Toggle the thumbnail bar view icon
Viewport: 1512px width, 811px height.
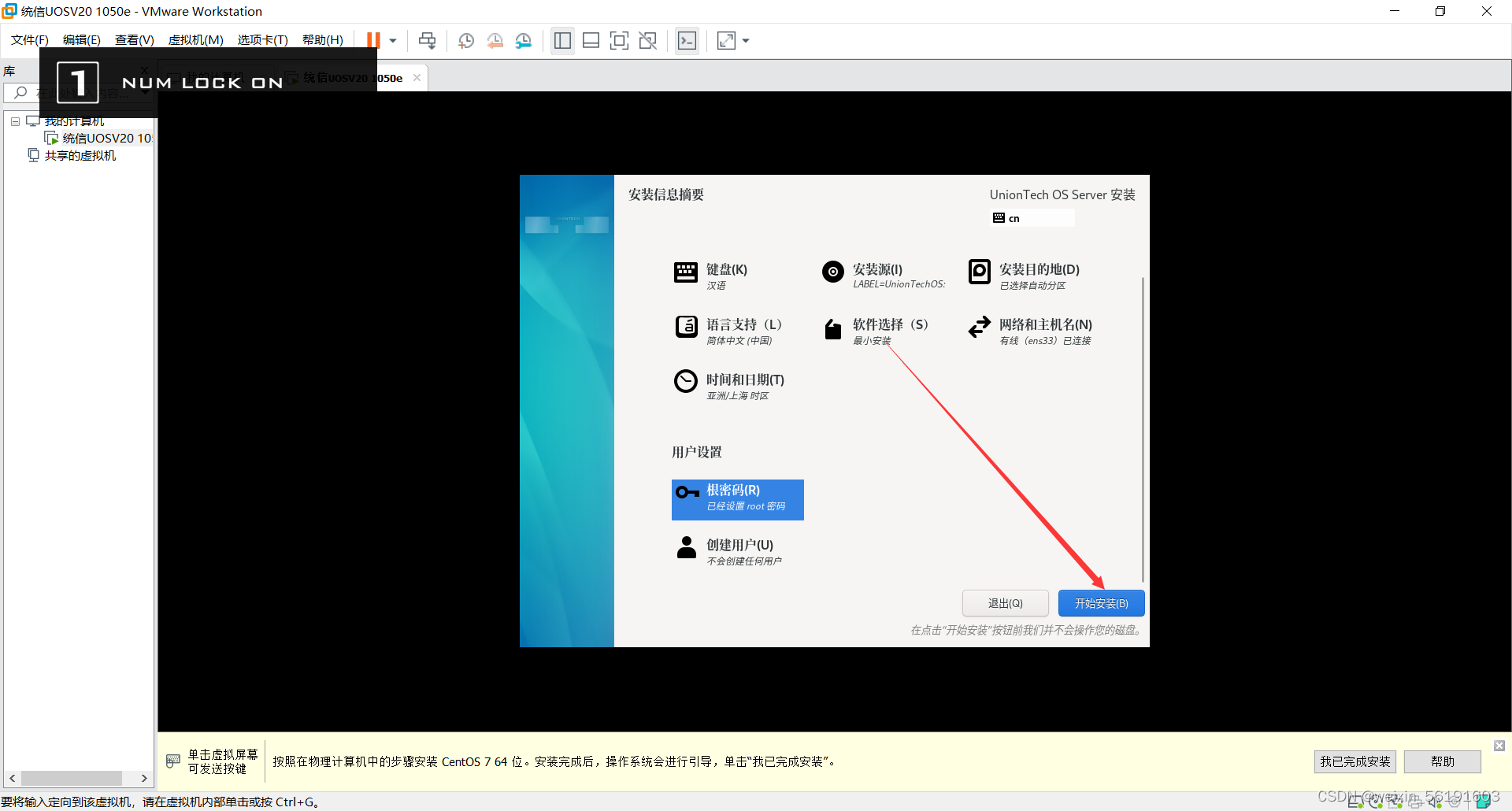[591, 40]
